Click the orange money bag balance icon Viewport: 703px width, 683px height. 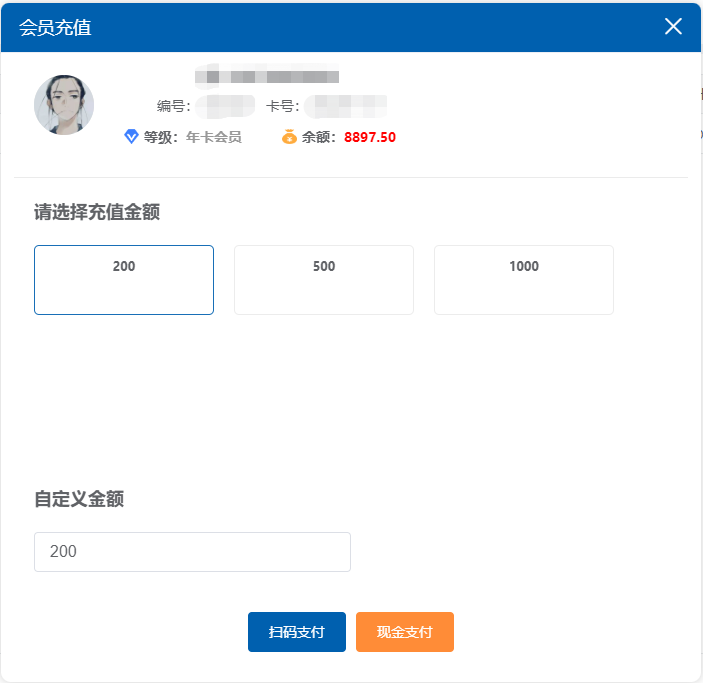[x=289, y=137]
